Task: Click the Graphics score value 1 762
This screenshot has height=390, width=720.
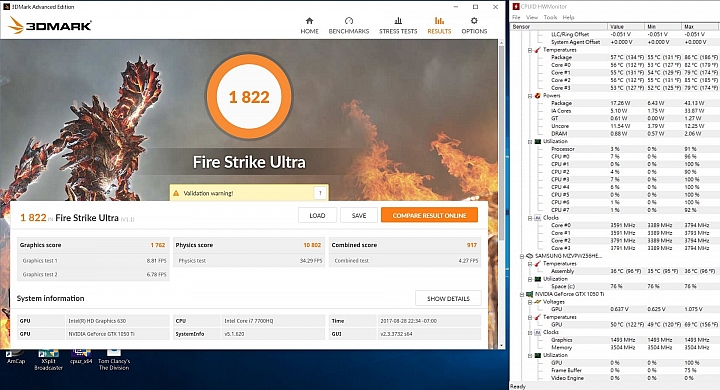Action: (158, 245)
